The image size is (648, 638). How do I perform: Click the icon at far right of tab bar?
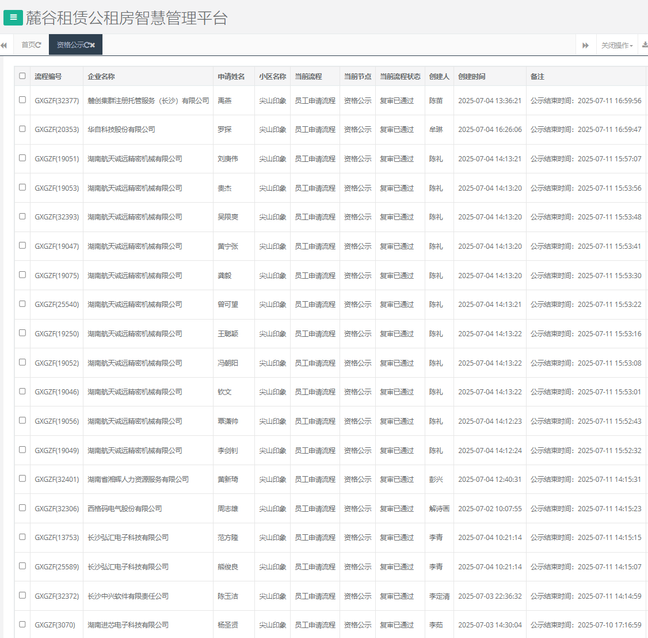(x=644, y=45)
